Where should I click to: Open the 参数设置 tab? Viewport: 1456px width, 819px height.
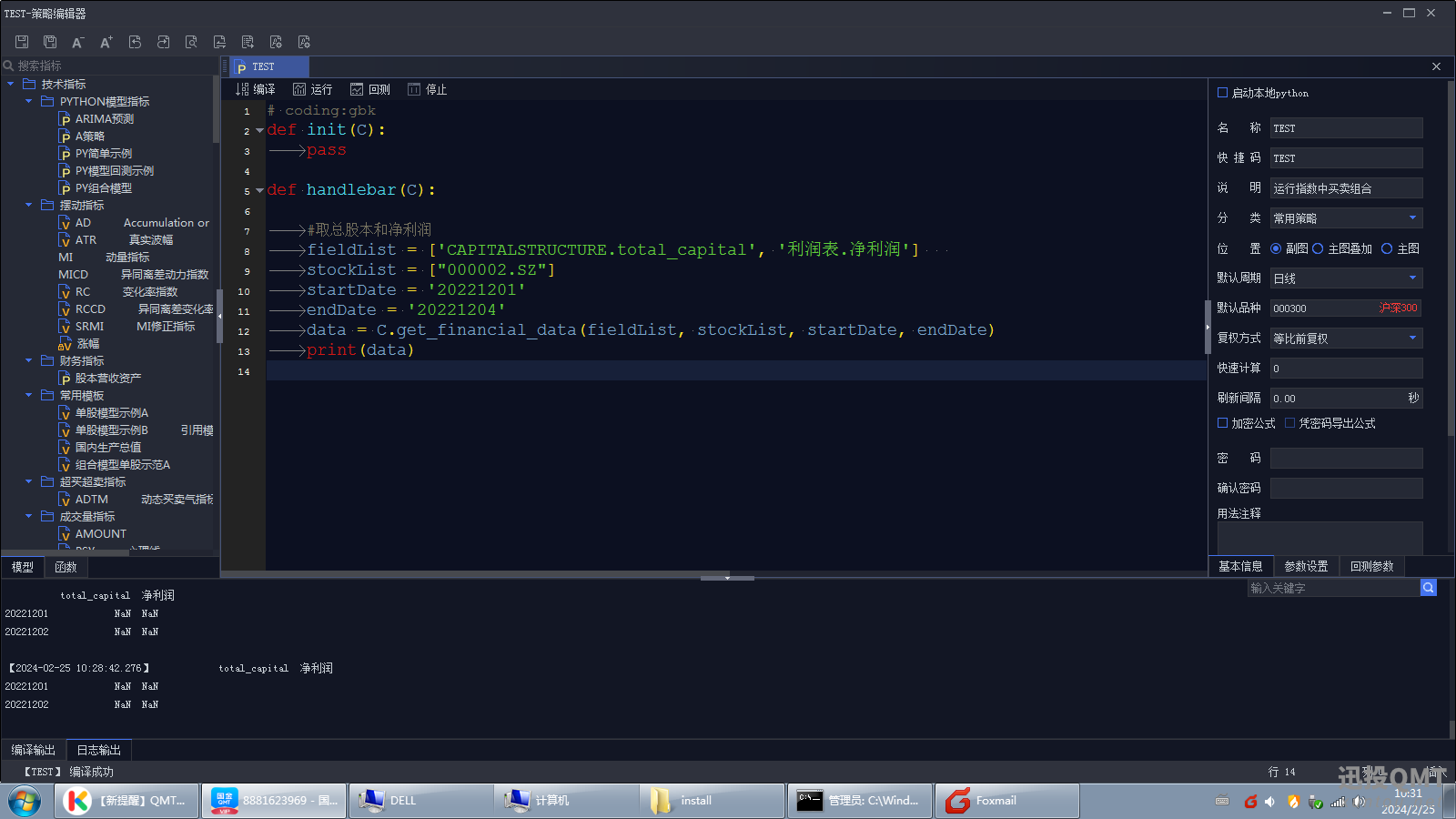click(x=1306, y=566)
